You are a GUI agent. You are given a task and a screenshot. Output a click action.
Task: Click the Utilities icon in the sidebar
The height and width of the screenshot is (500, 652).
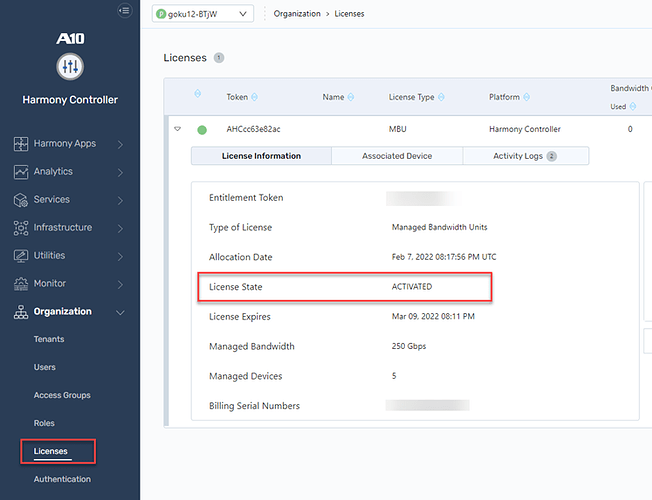21,256
